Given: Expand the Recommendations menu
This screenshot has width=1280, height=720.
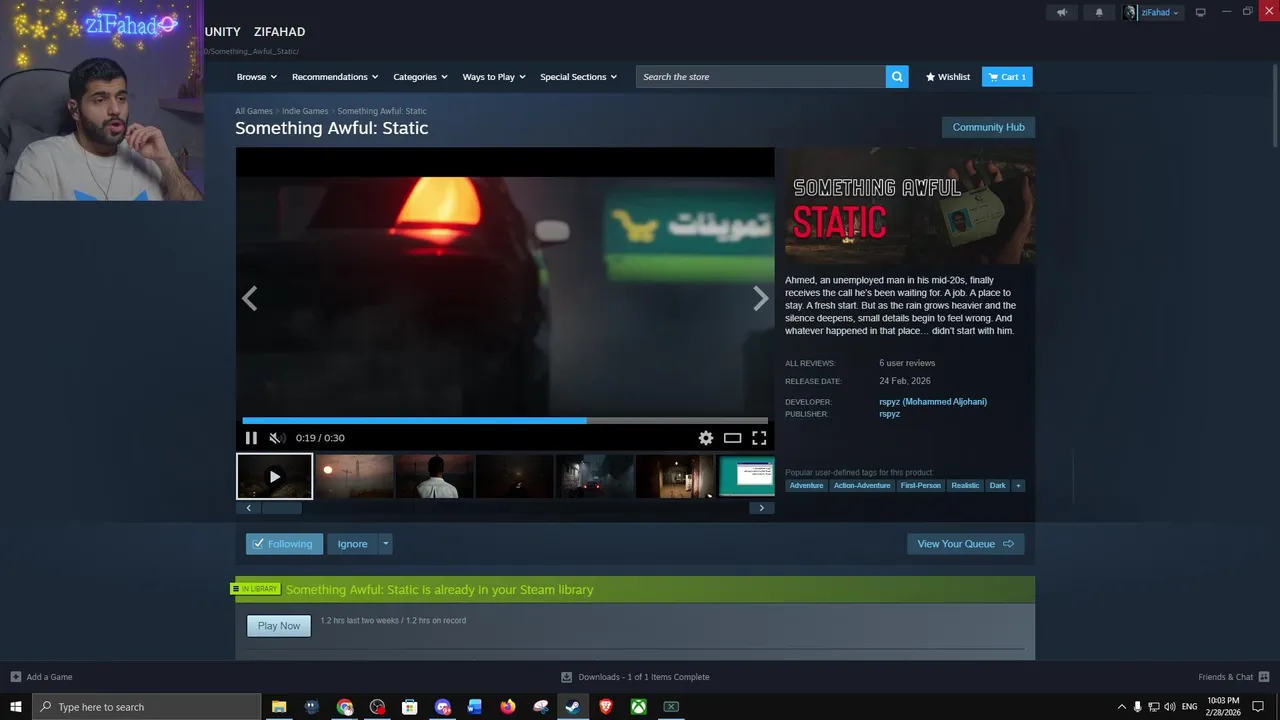Looking at the screenshot, I should coord(335,77).
